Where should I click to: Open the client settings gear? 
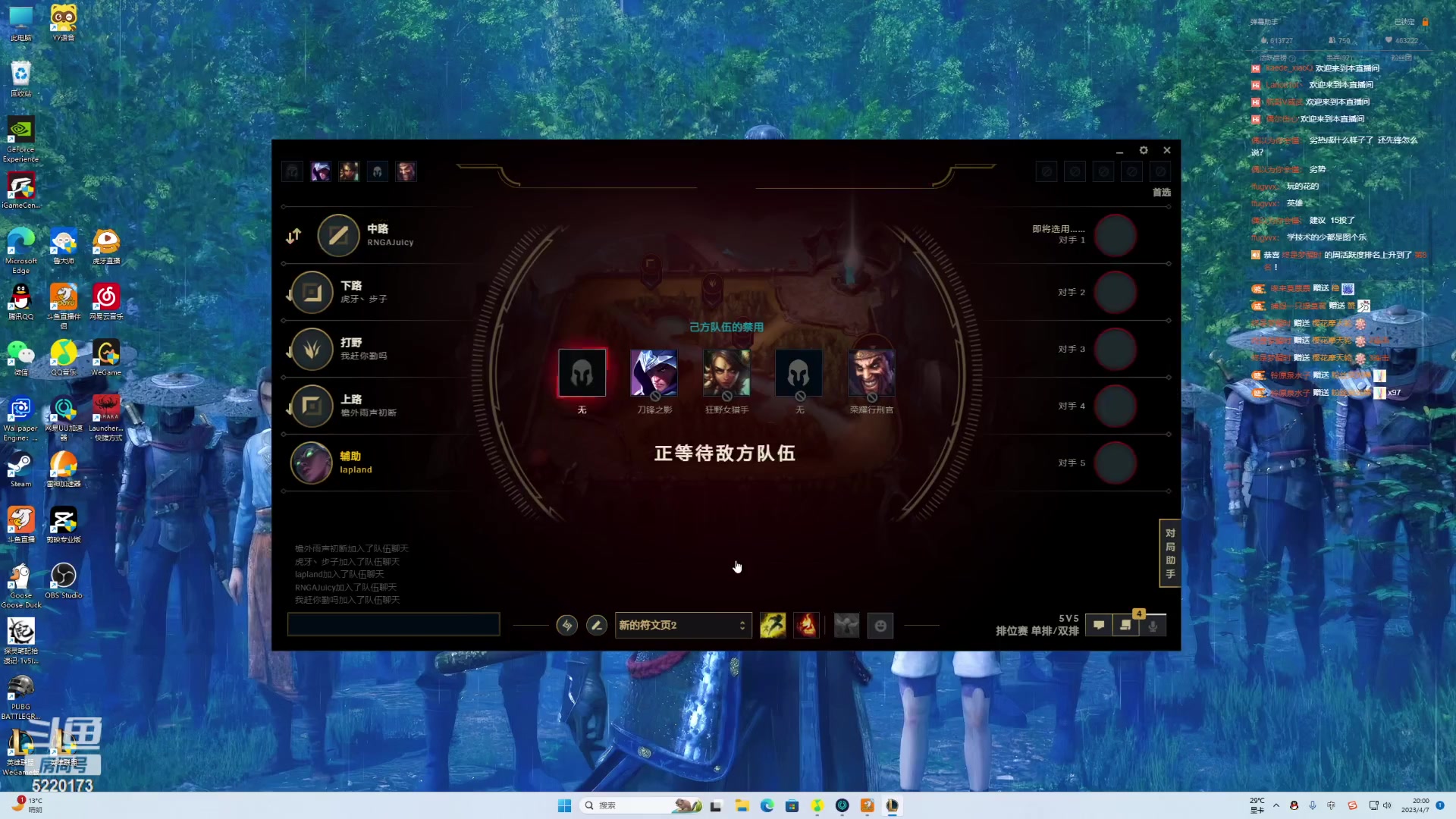(1144, 150)
